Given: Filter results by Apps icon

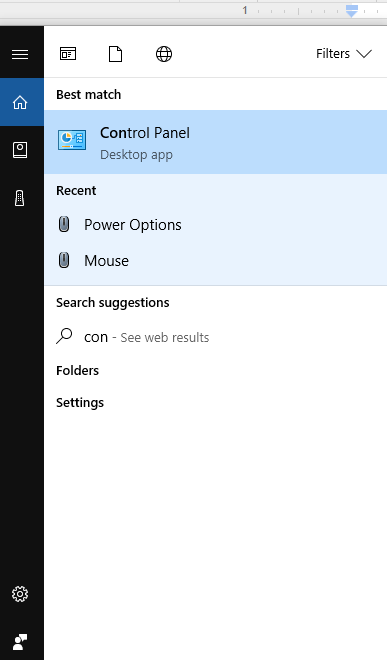Looking at the screenshot, I should [68, 54].
